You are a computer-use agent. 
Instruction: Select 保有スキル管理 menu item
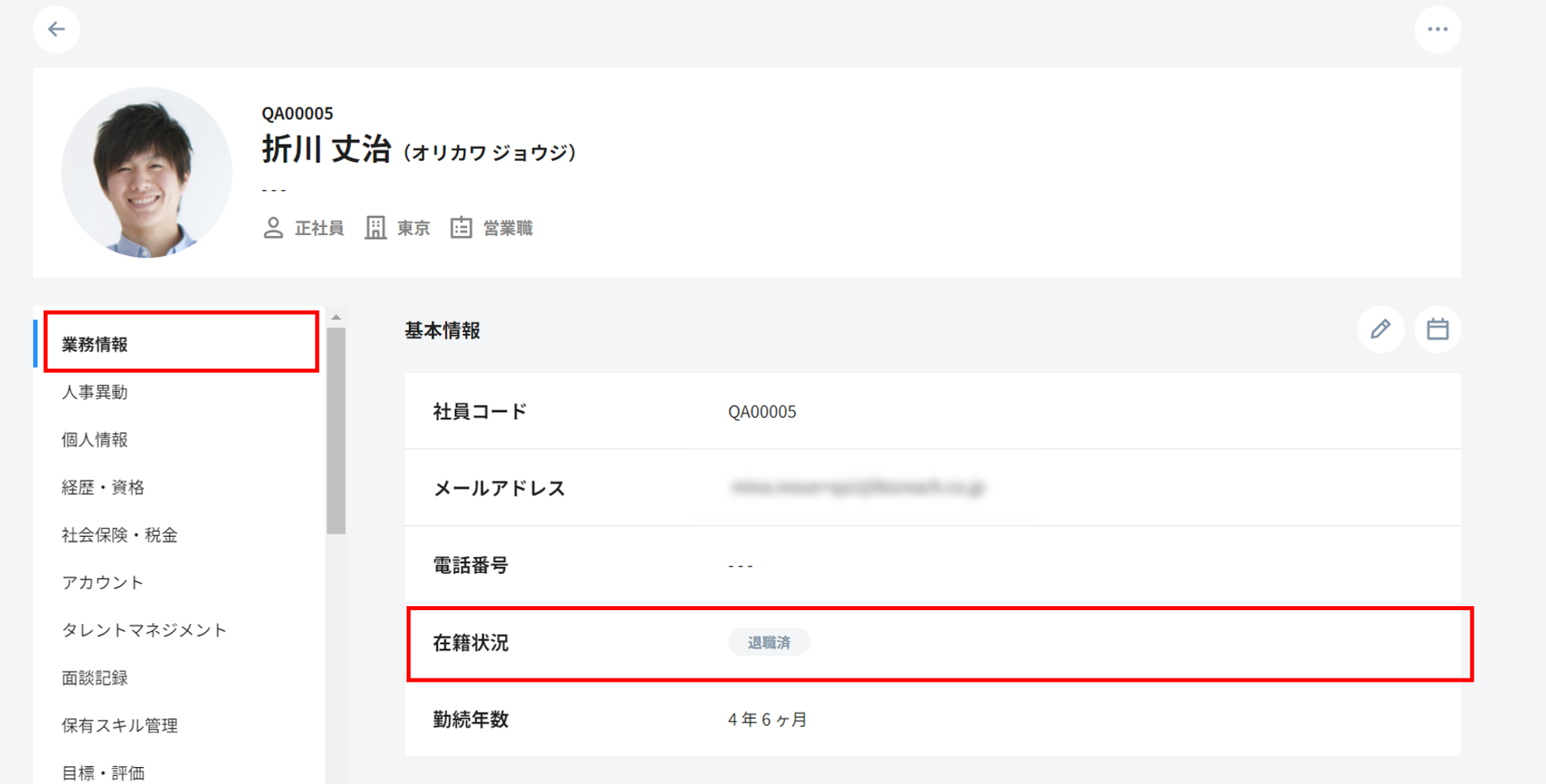click(x=119, y=725)
